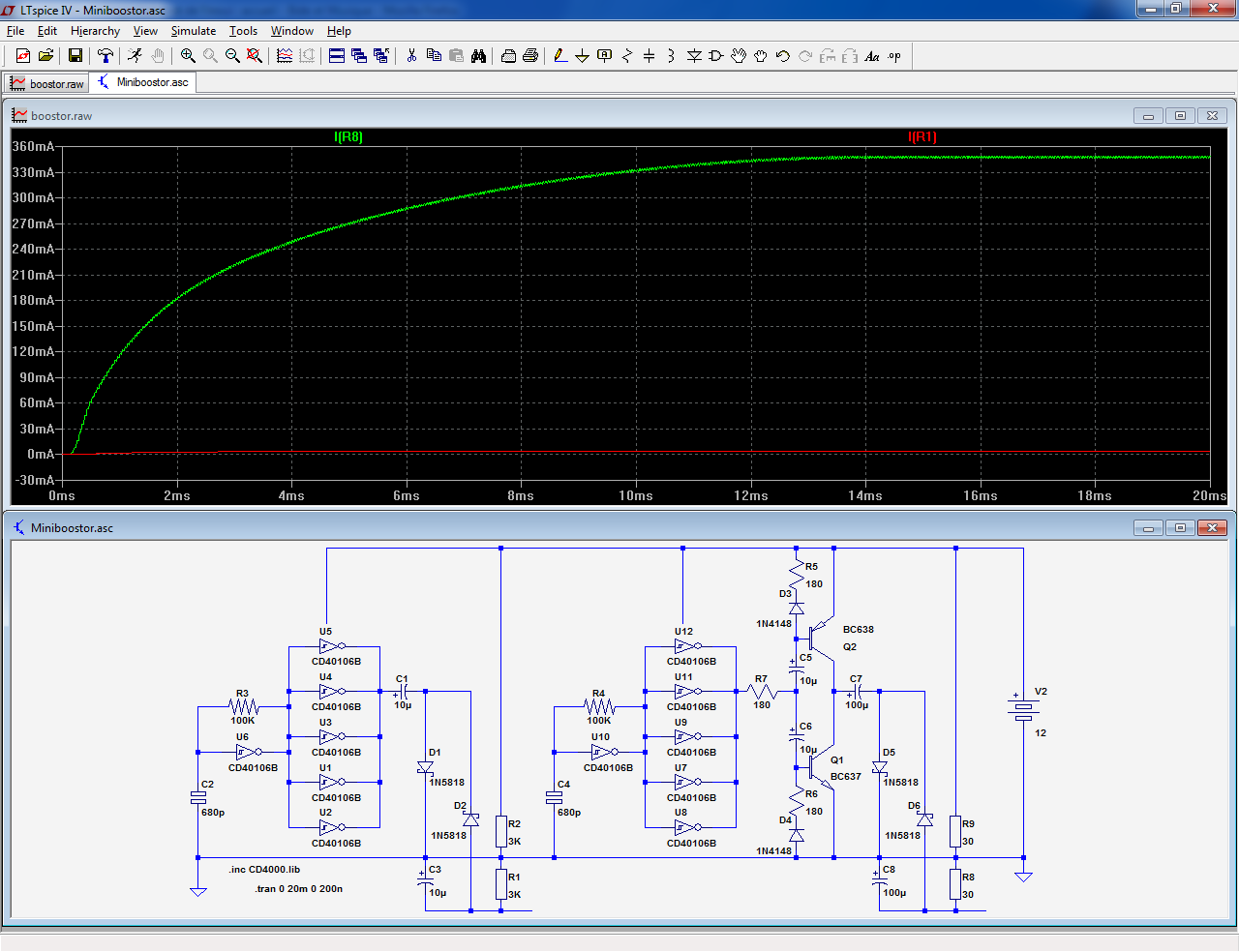Viewport: 1239px width, 952px height.
Task: Click the Zoom In magnifier icon
Action: click(188, 56)
